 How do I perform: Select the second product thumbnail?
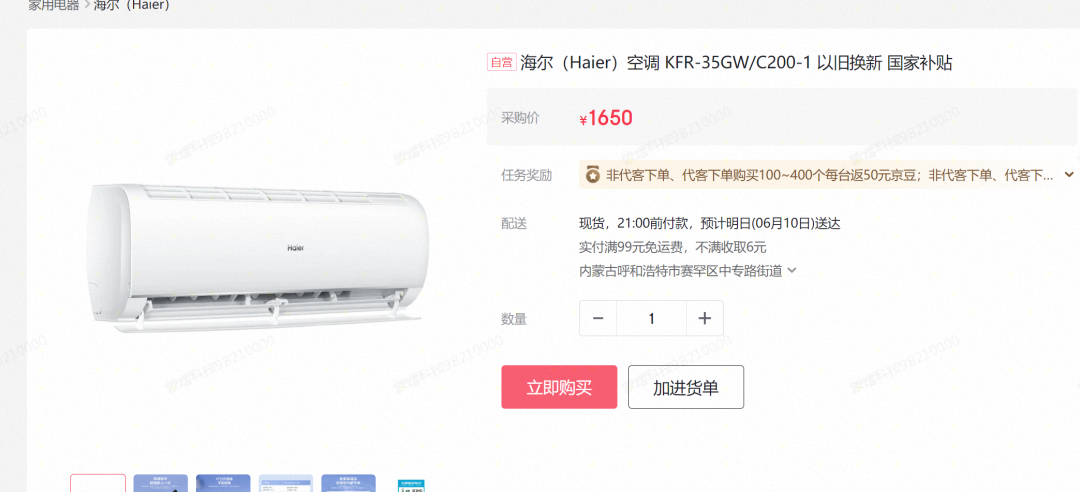[160, 483]
